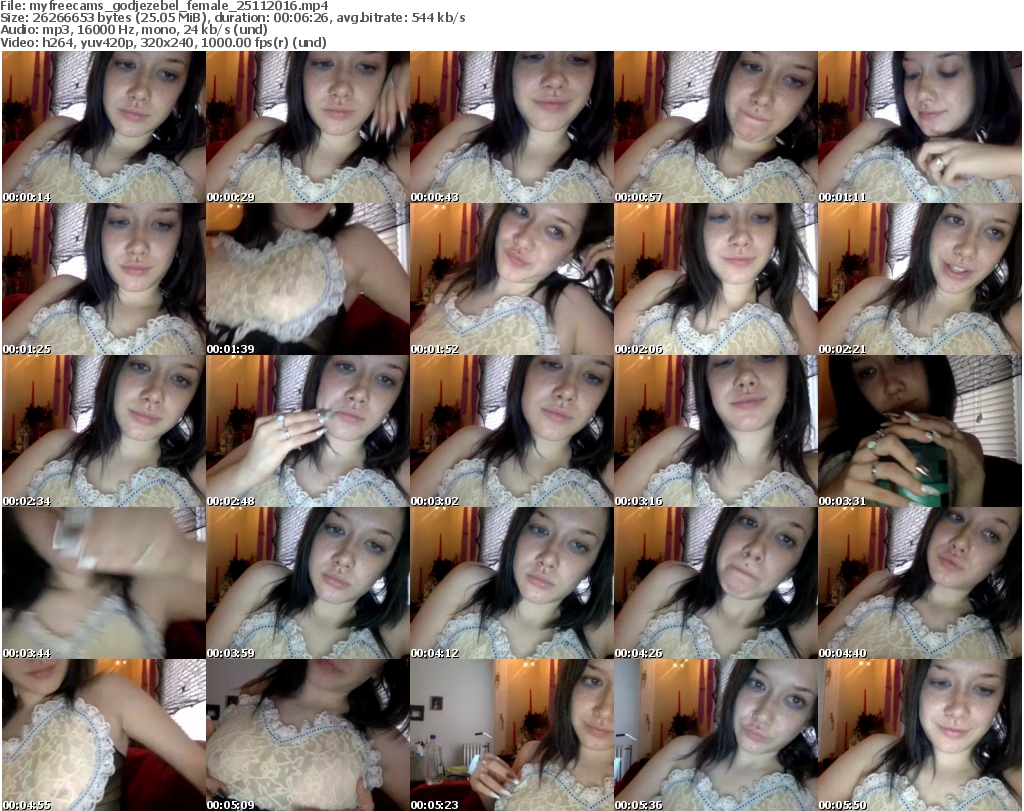This screenshot has width=1024, height=811.
Task: Open the last thumbnail at 00:05:50
Action: 919,735
